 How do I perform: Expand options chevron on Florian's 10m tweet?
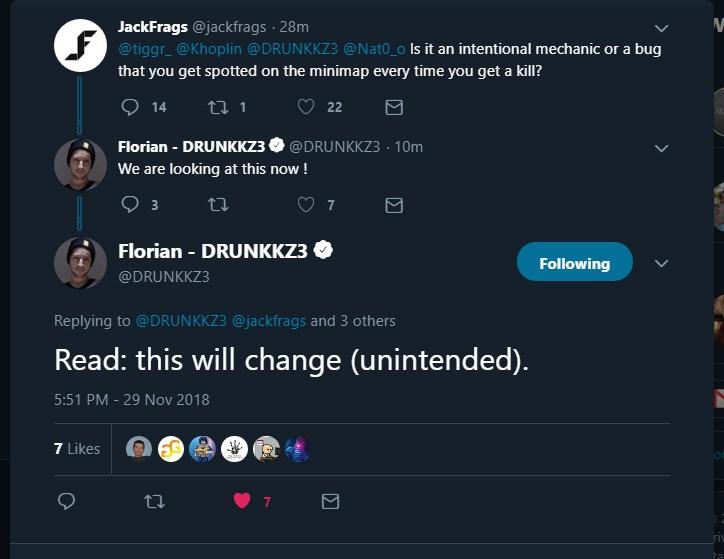pos(661,148)
